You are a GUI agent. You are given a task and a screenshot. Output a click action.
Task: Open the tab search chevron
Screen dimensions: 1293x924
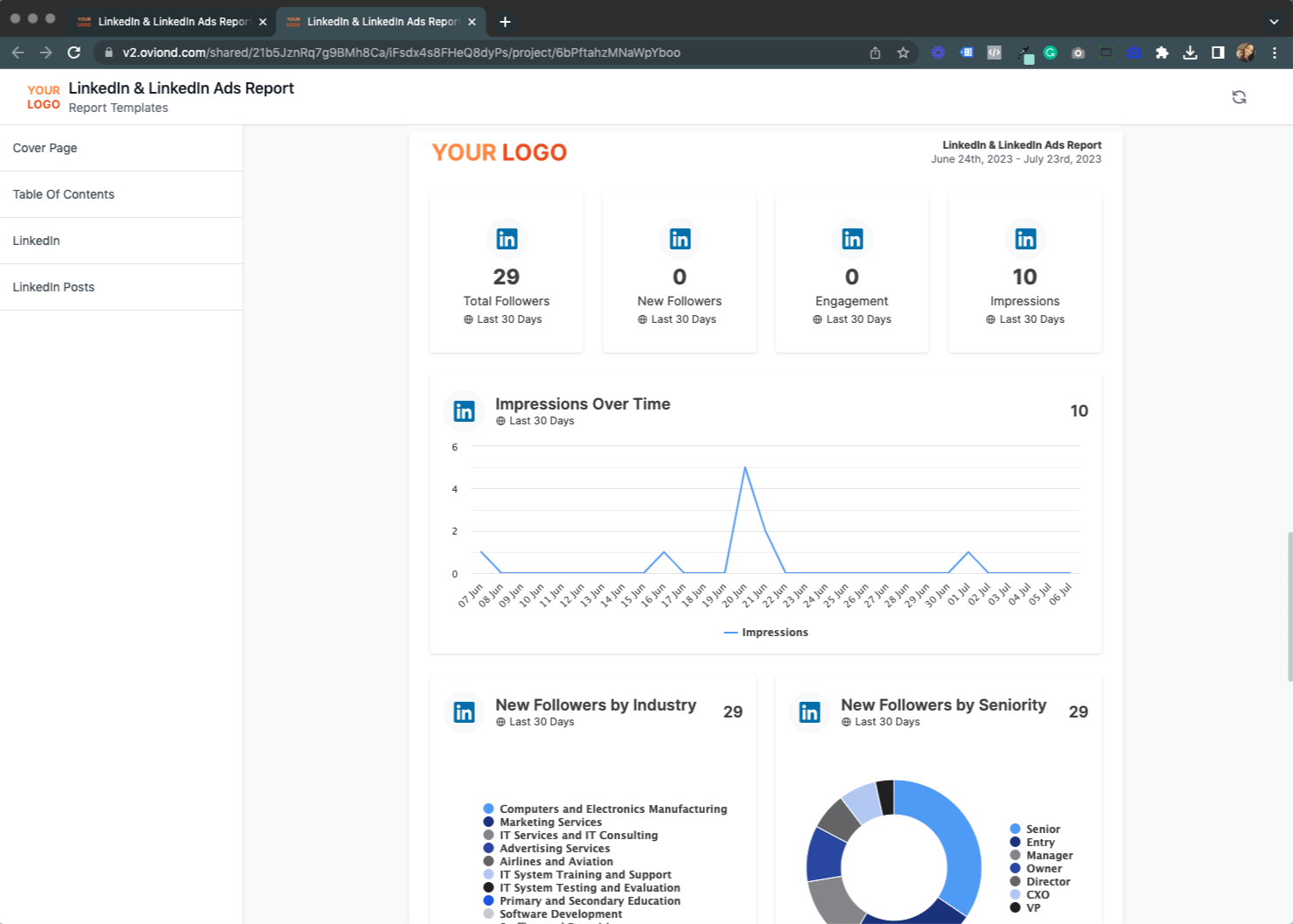1274,21
